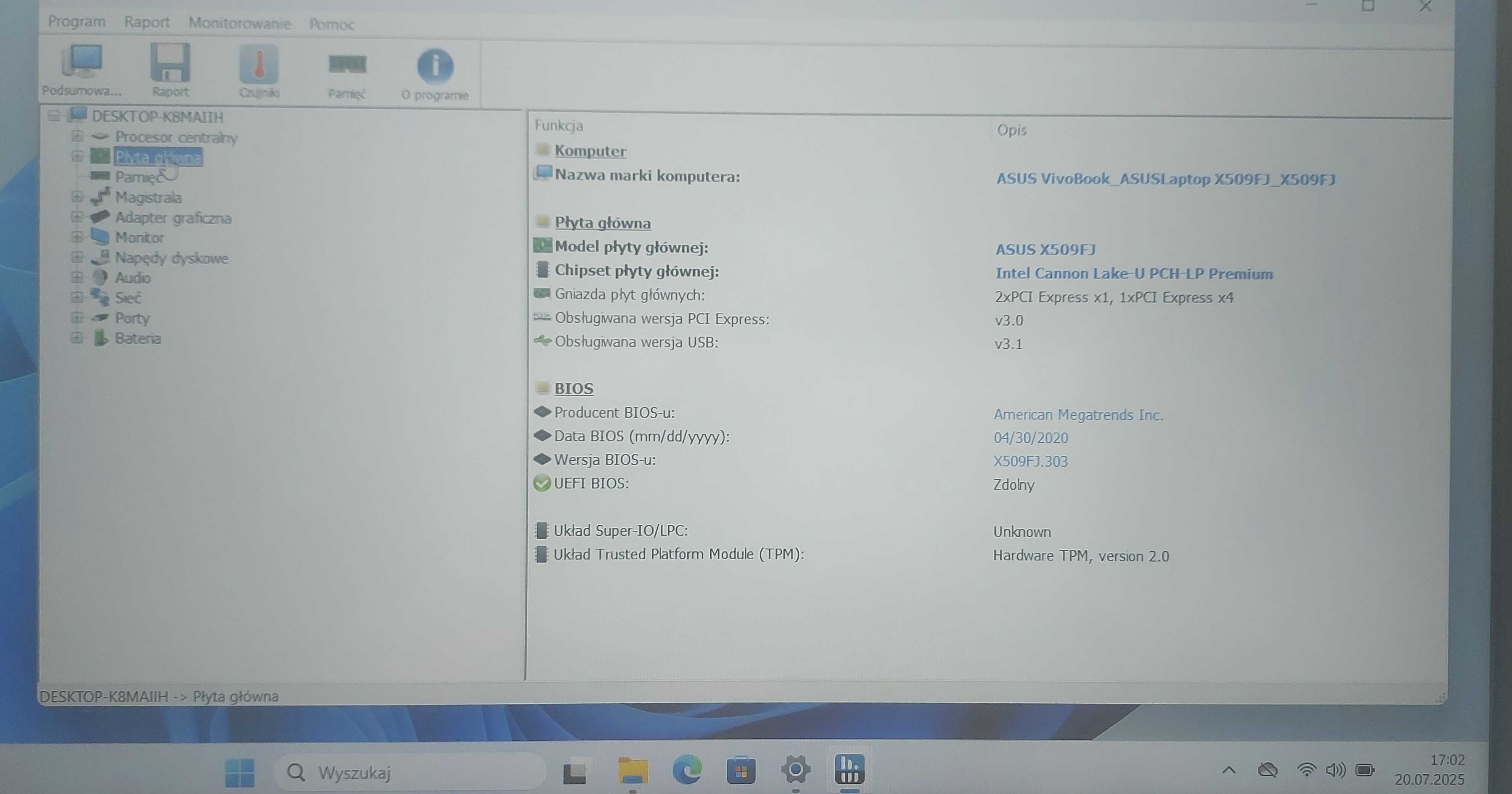Click the Bateria battery icon in tree
Screen dimensions: 1512x794
click(x=101, y=338)
